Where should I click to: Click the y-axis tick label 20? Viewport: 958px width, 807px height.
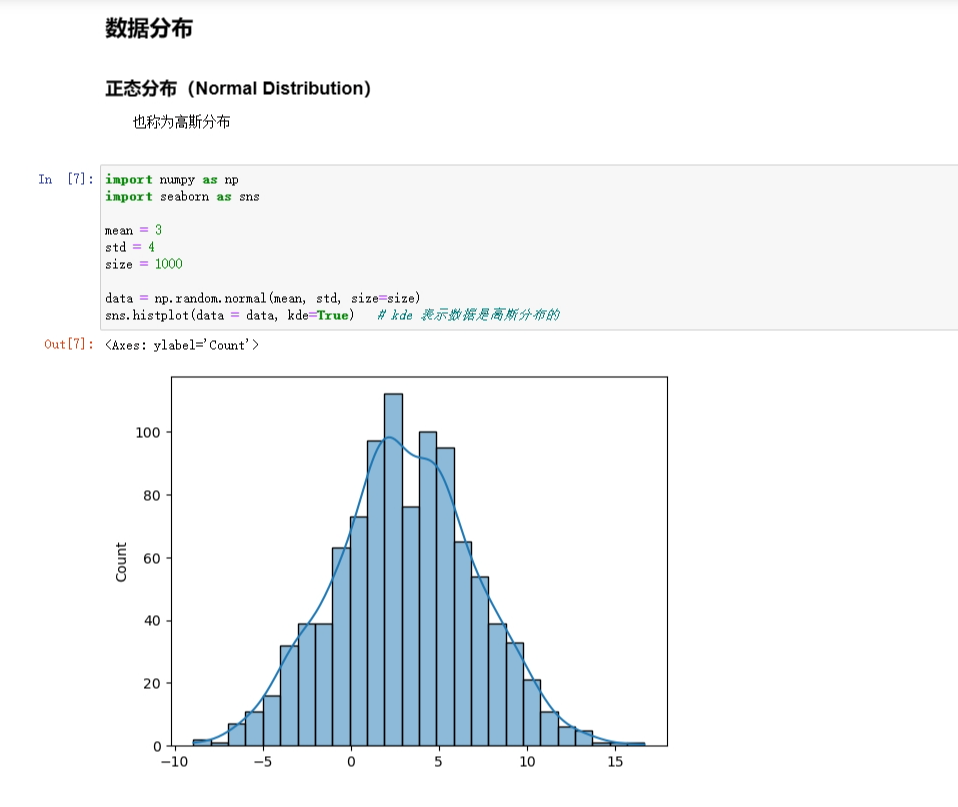[152, 684]
